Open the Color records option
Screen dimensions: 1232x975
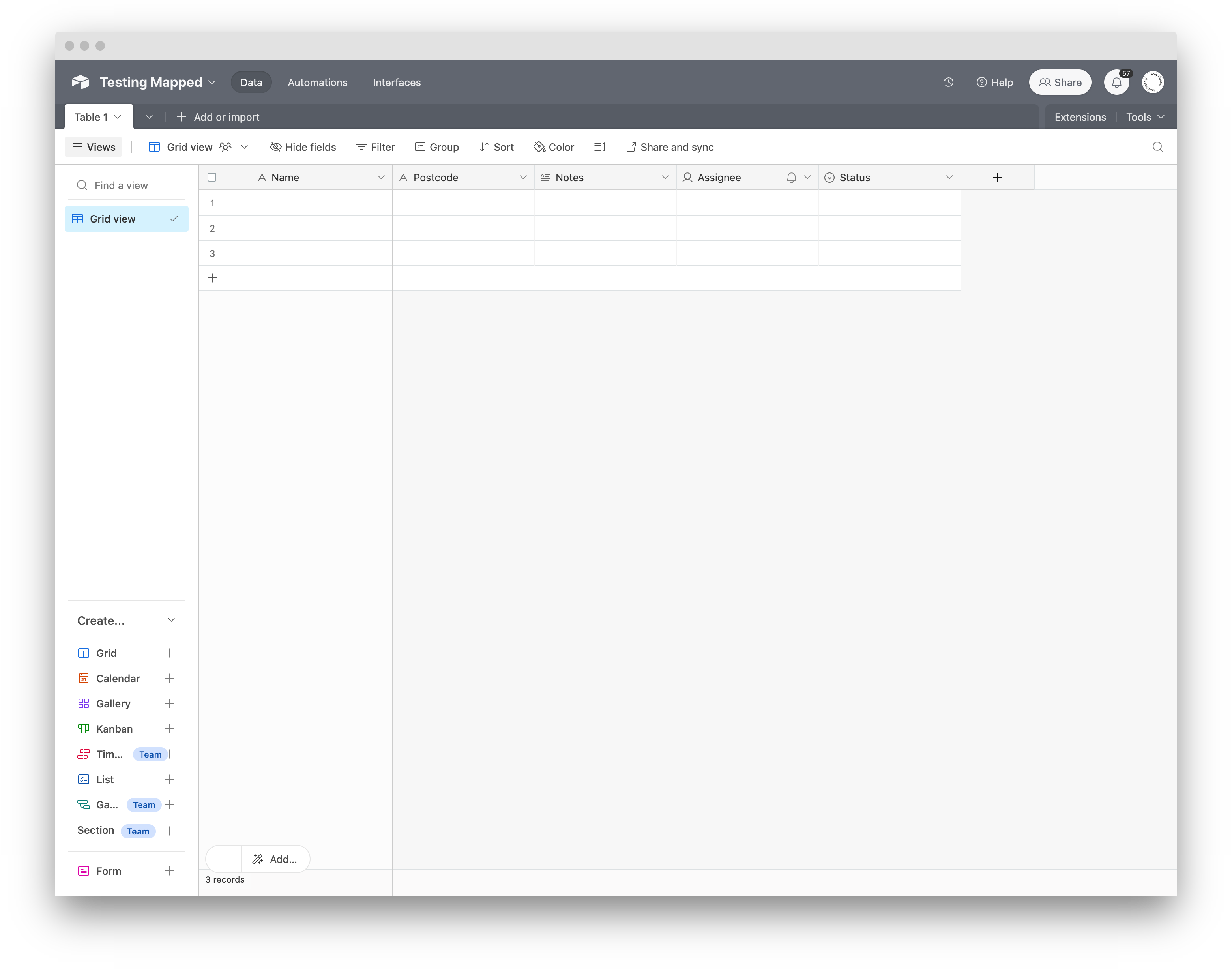tap(554, 147)
